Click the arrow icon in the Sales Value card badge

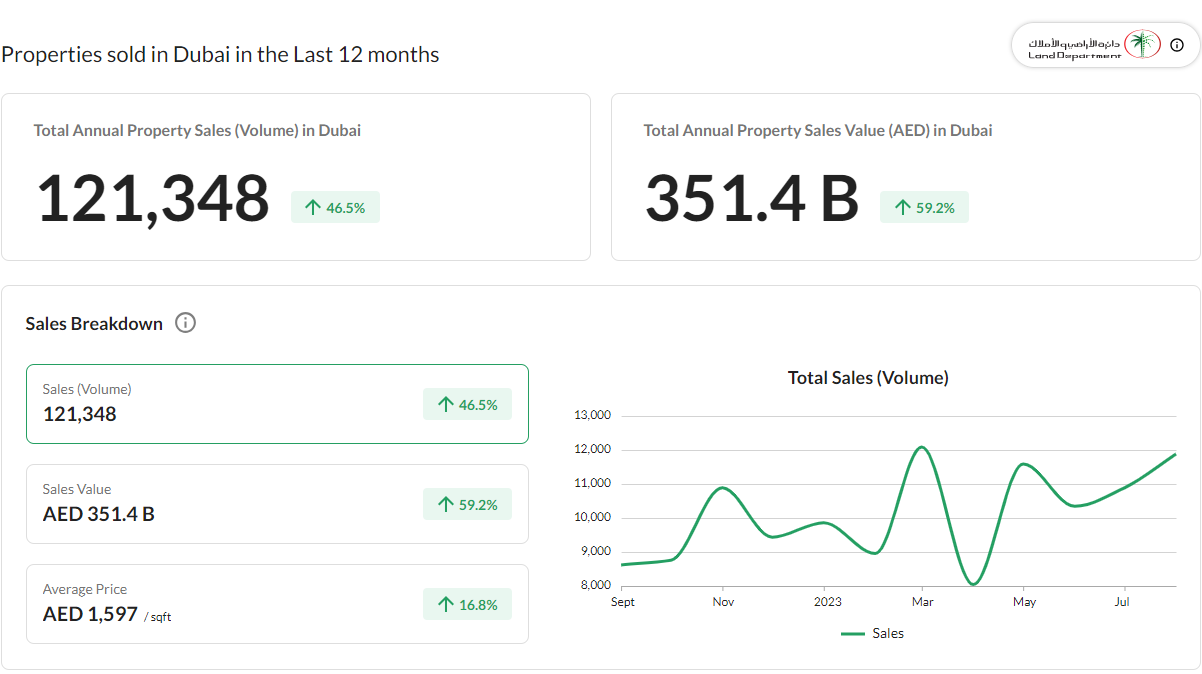click(446, 505)
